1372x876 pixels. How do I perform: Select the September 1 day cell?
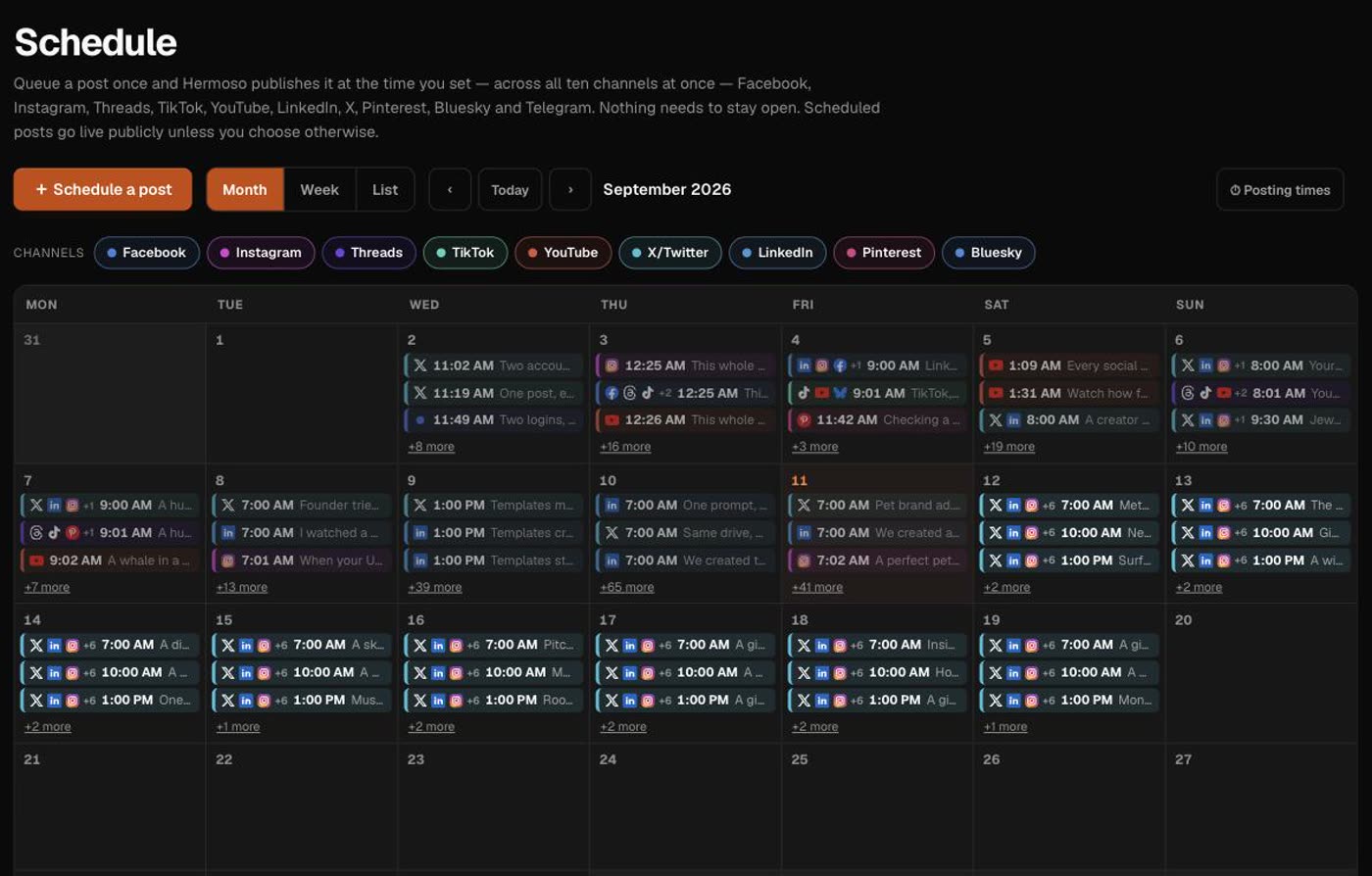click(302, 394)
